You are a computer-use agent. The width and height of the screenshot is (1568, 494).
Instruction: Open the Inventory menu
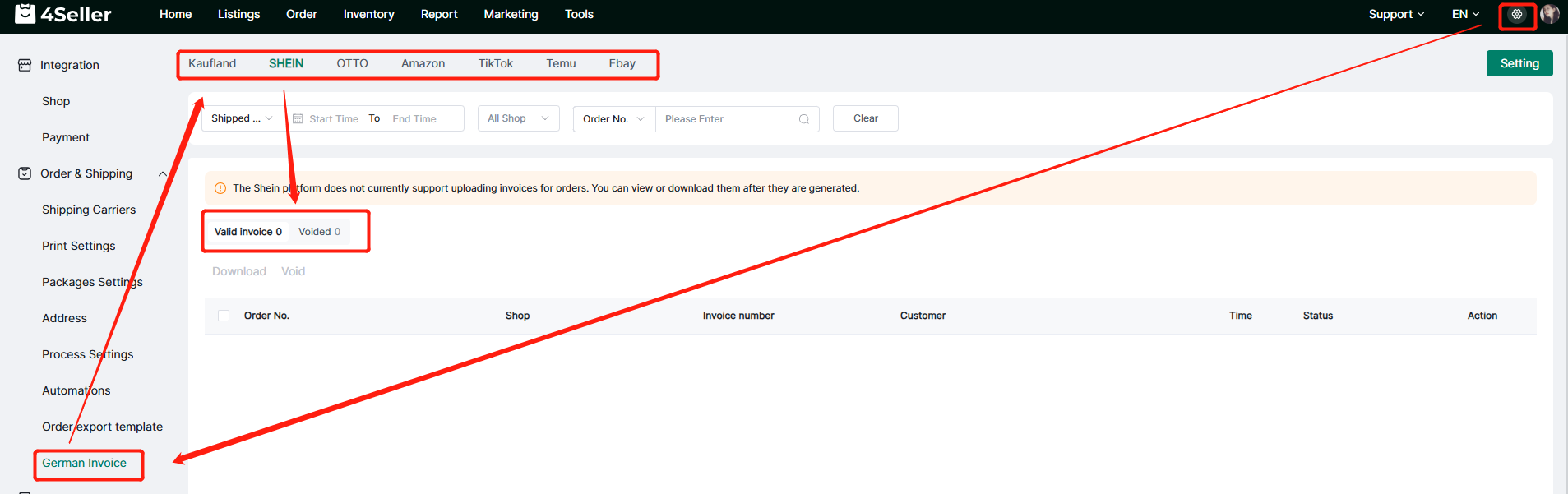point(368,14)
